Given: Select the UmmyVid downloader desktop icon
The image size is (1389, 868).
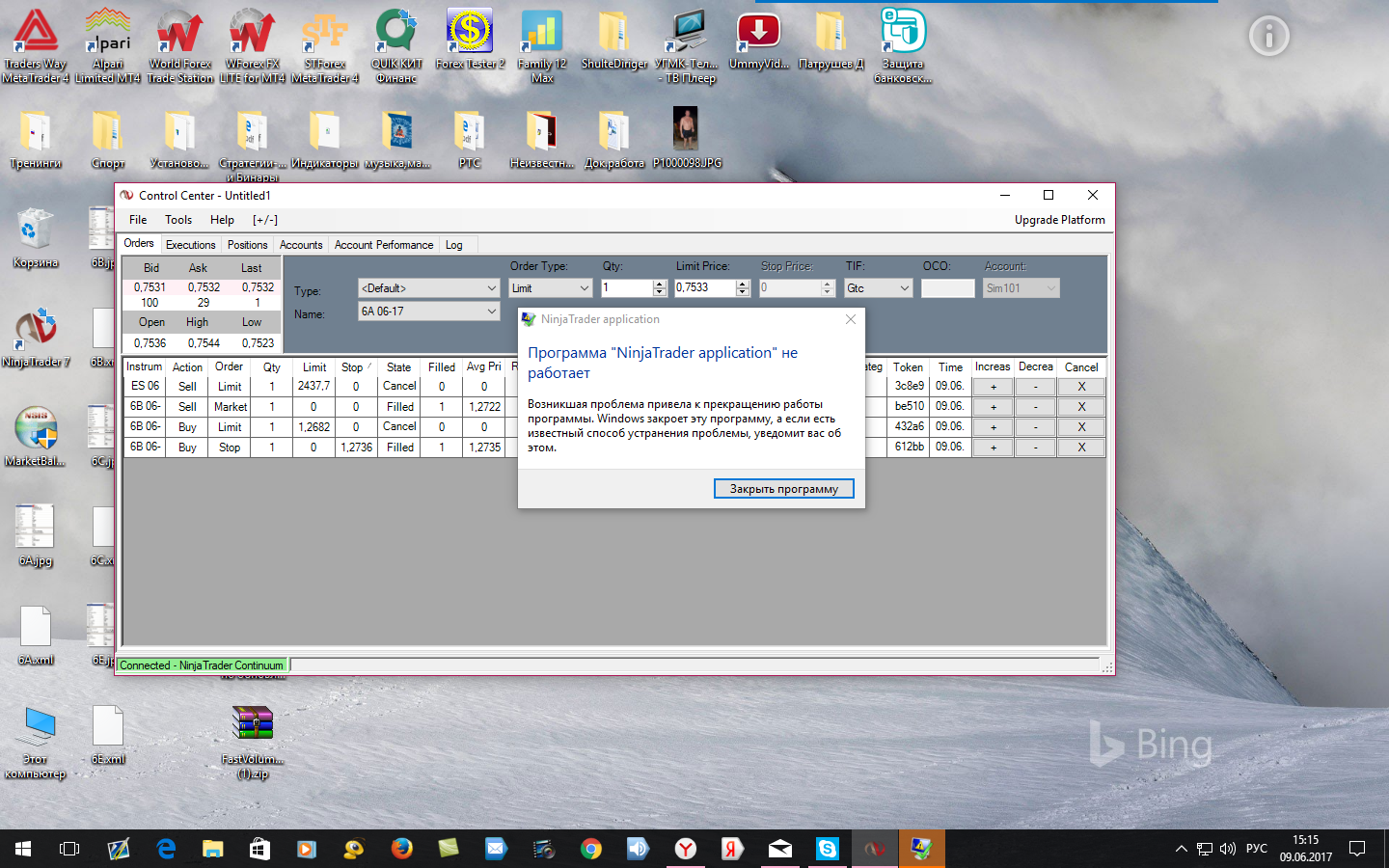Looking at the screenshot, I should pos(759,39).
